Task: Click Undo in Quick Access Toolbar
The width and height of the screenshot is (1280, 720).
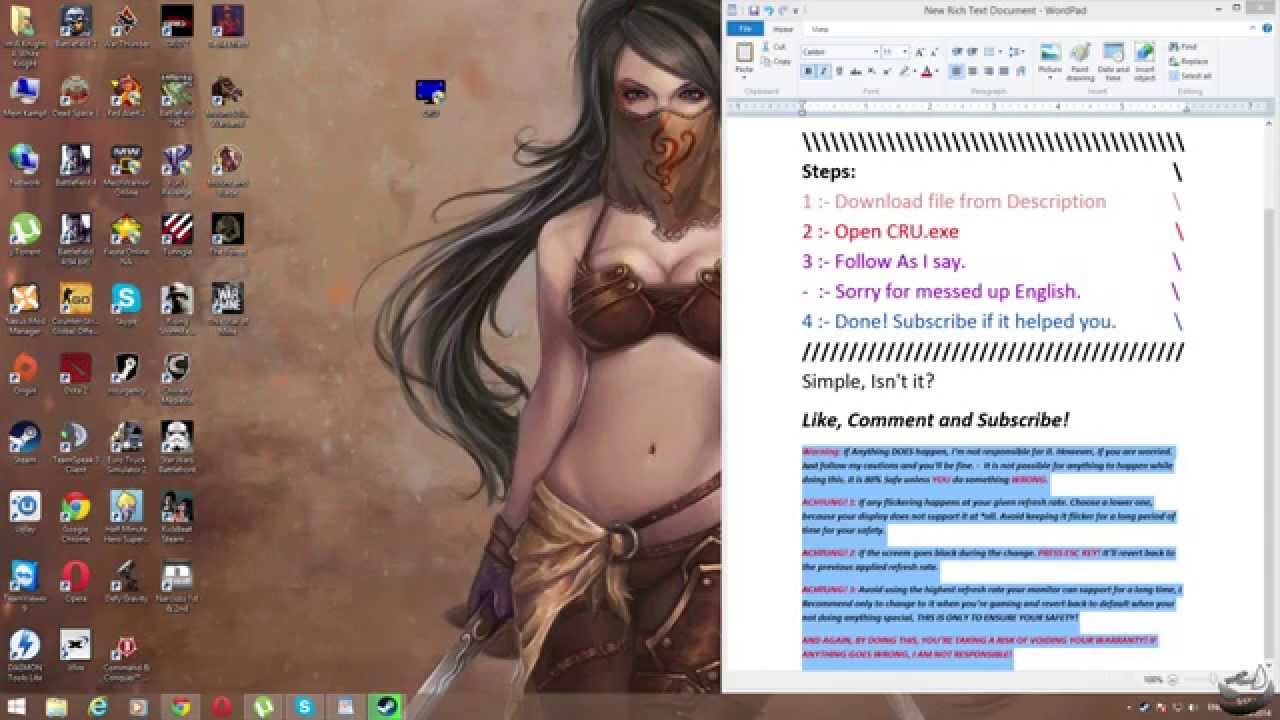Action: click(769, 10)
